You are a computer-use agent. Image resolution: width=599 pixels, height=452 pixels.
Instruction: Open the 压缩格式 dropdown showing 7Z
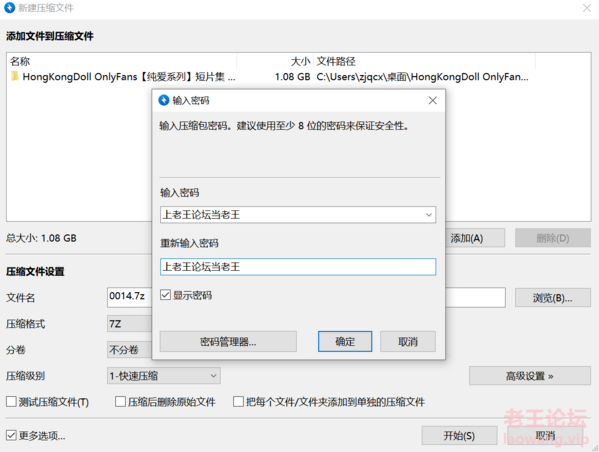coord(130,324)
